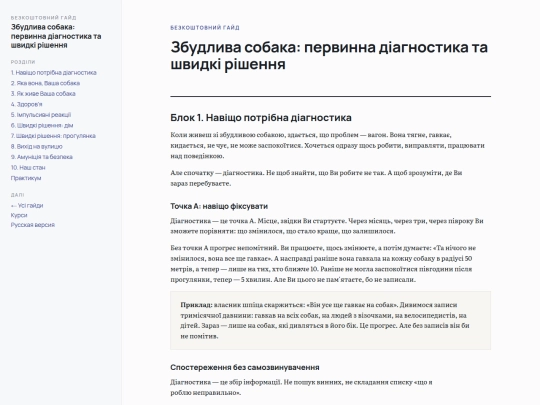Click 'БЕЗКОШТОВНИЙ ГАЙД' label in the sidebar
The height and width of the screenshot is (405, 540).
(43, 18)
